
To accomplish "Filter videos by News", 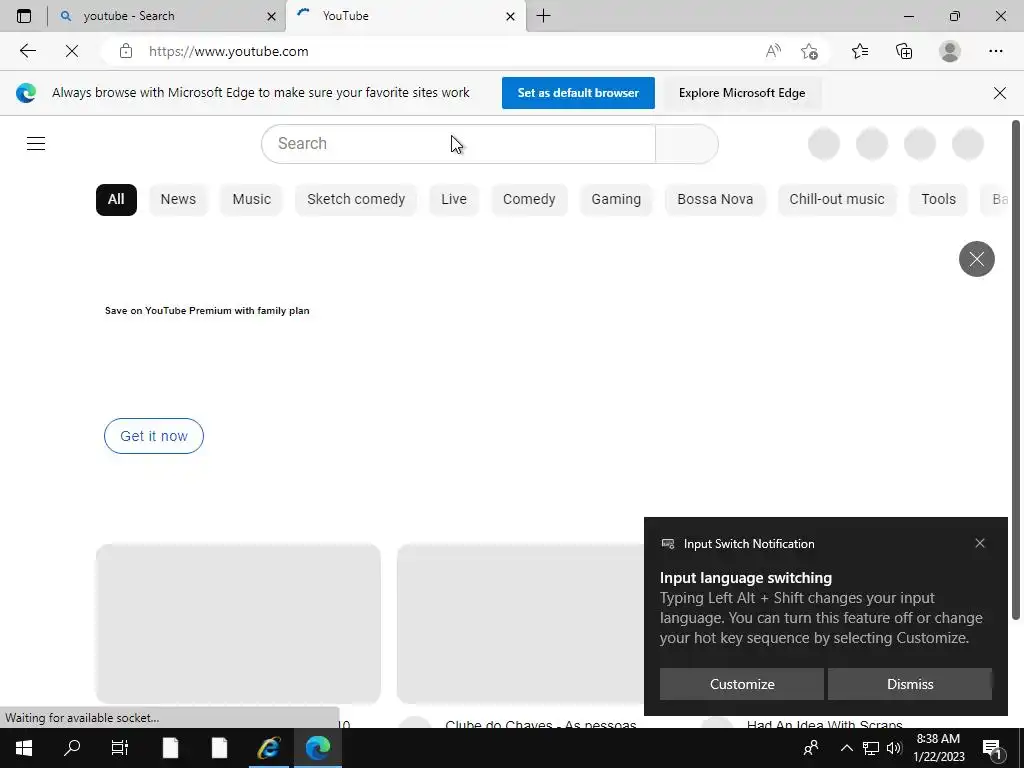I will click(178, 199).
